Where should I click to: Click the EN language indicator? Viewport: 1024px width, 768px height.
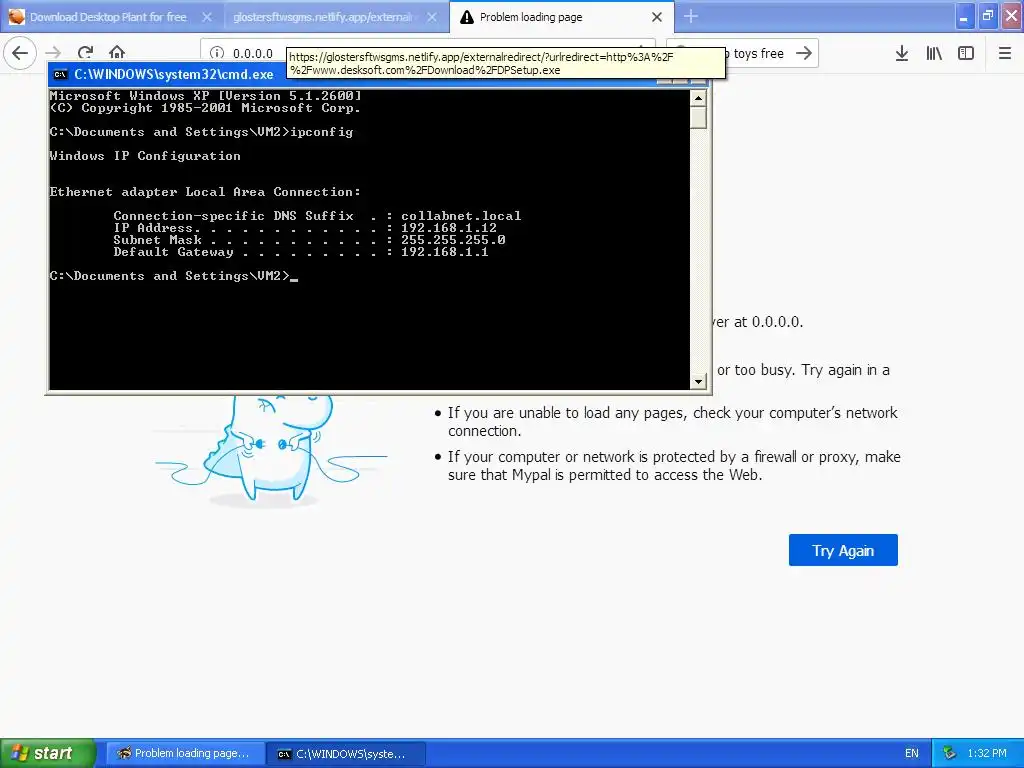click(912, 753)
